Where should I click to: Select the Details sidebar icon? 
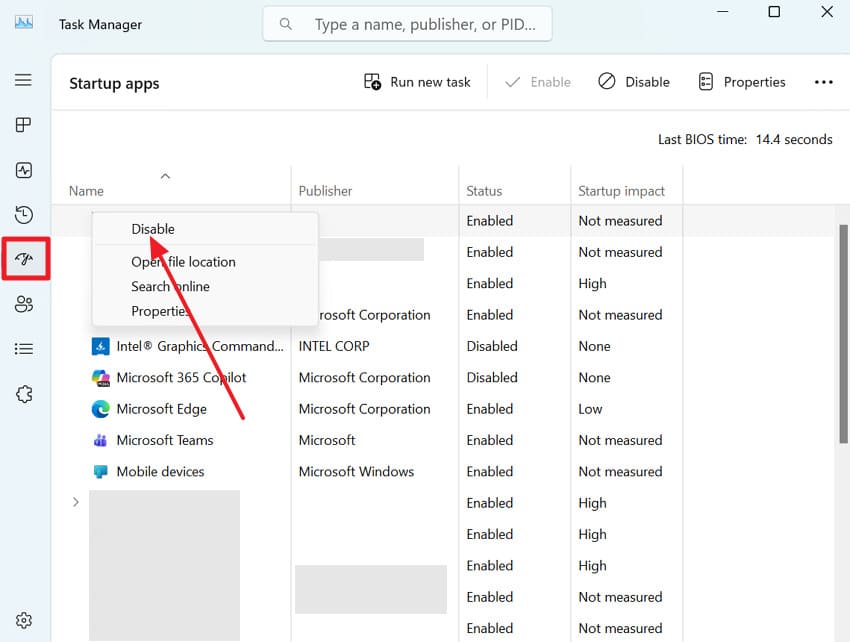click(24, 348)
